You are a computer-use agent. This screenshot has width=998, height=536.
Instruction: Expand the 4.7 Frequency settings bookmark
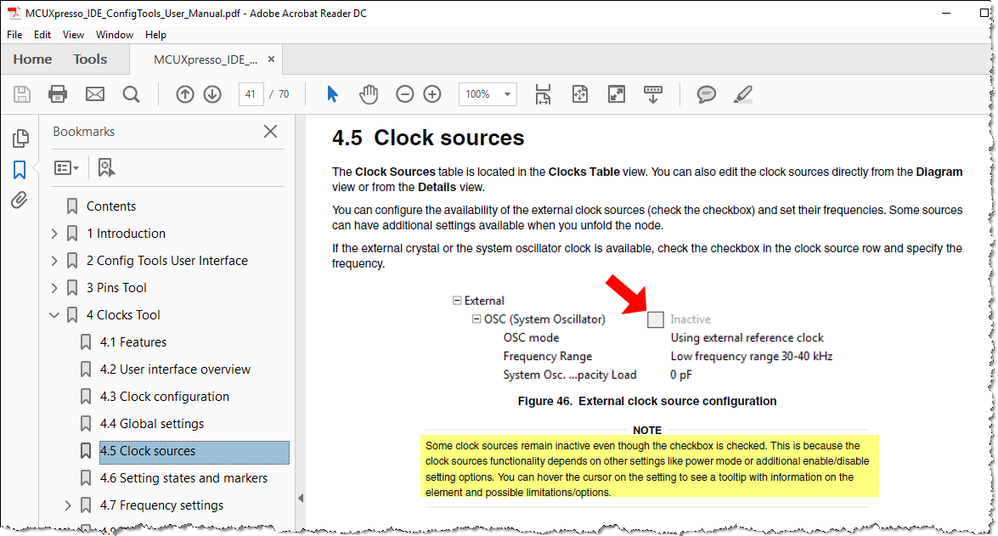coord(68,505)
